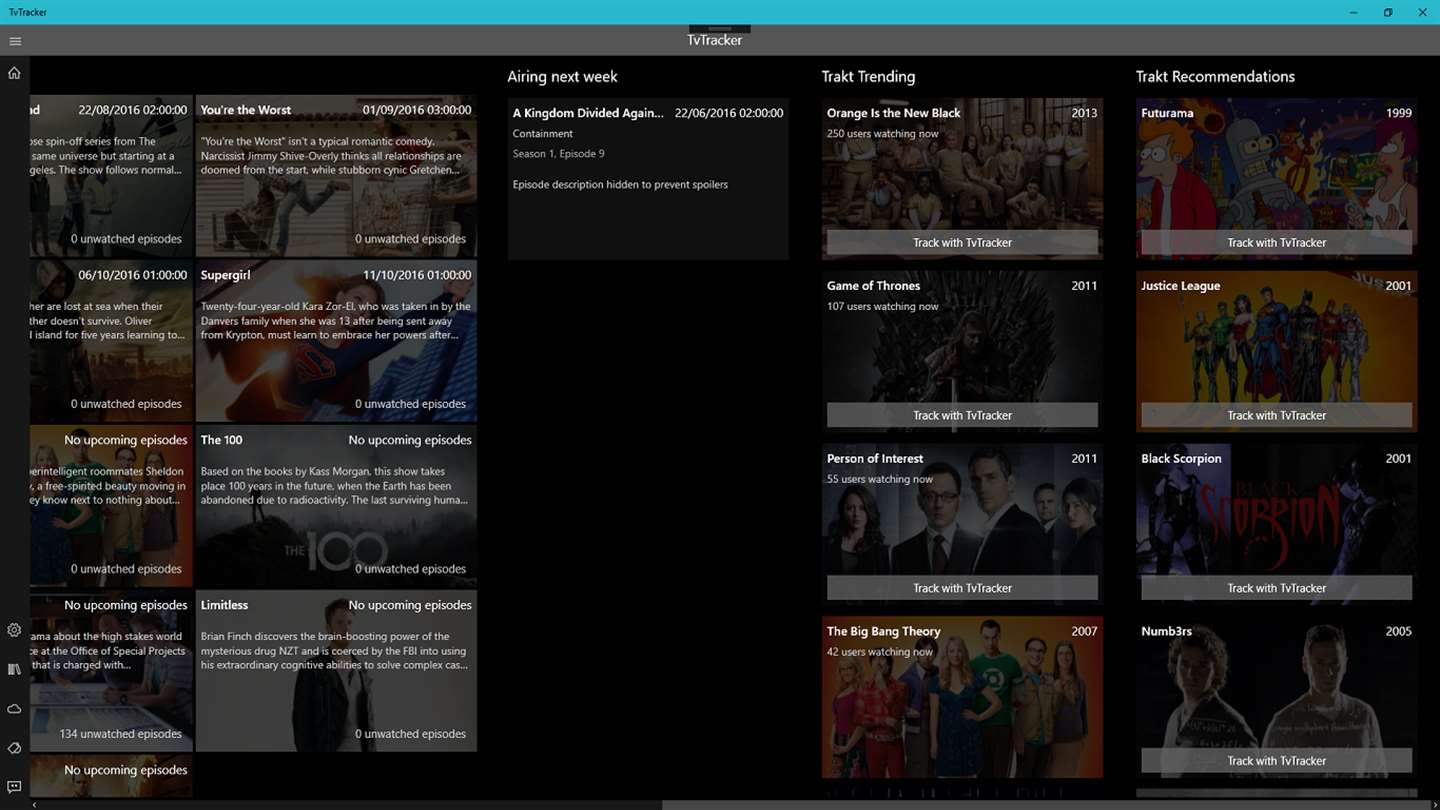Screen dimensions: 1440x810
Task: Open the Containment episode card airing next week
Action: [648, 179]
